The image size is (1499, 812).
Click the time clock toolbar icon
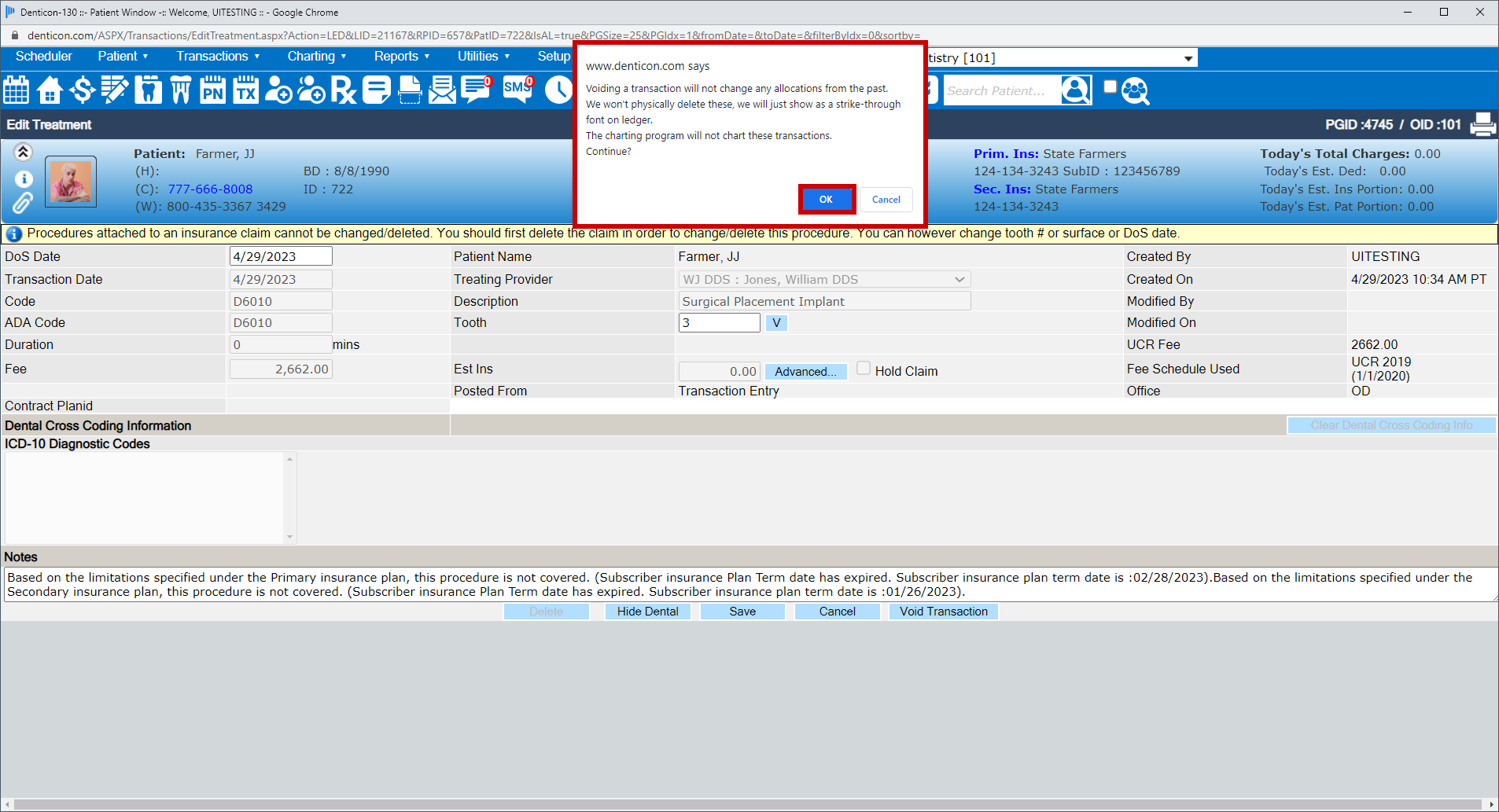(558, 90)
